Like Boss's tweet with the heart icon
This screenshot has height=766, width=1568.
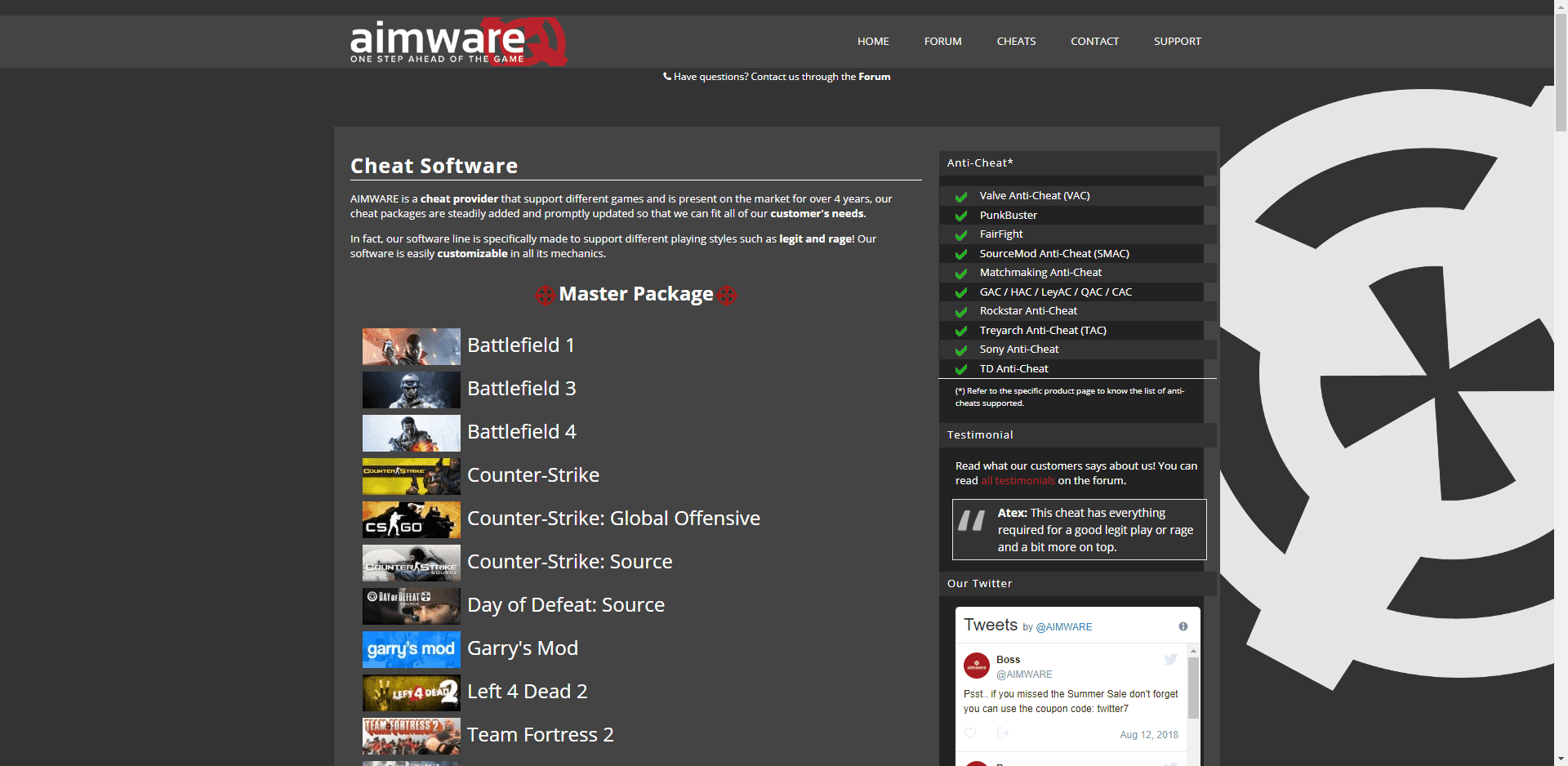click(970, 733)
